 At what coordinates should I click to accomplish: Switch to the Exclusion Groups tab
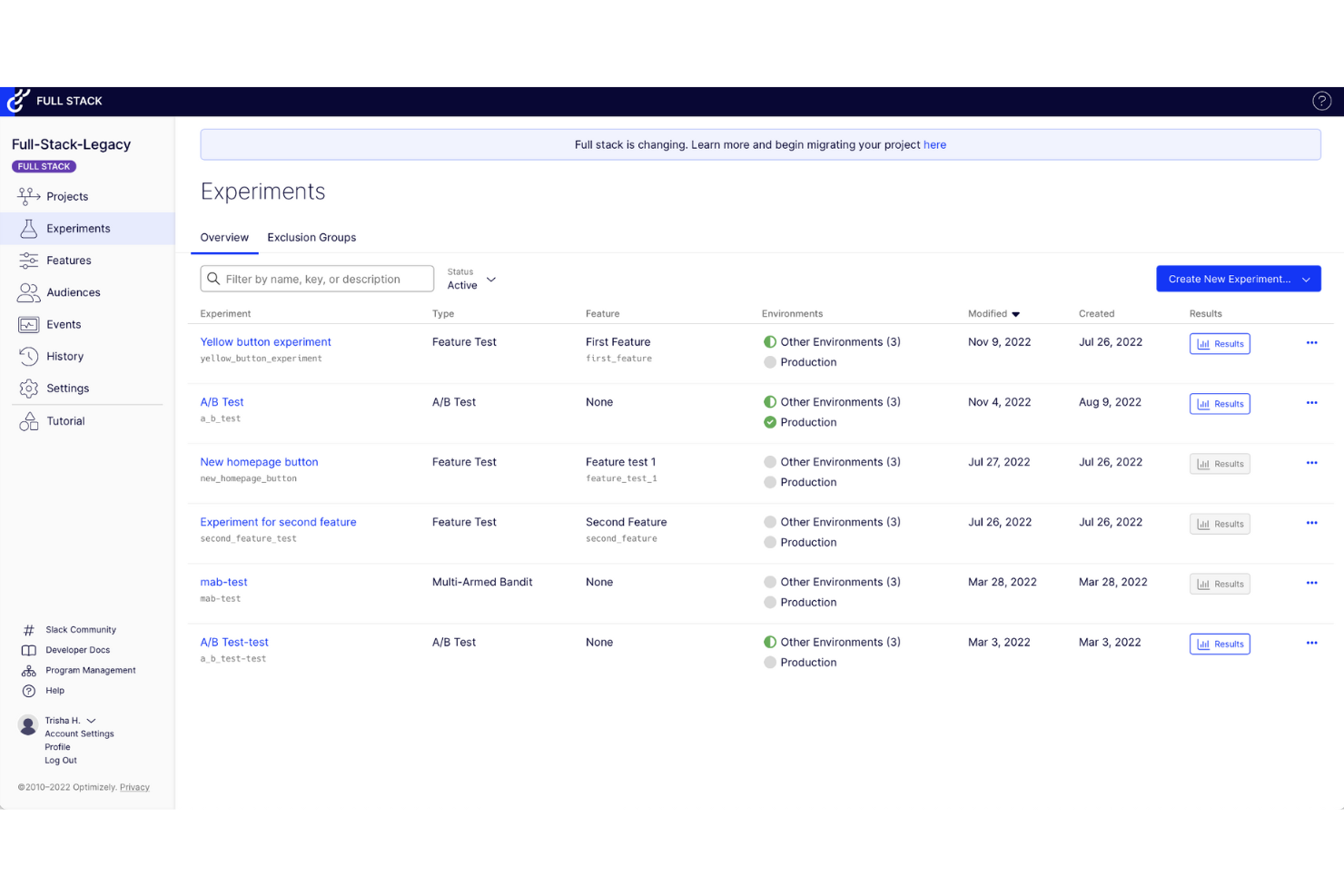(311, 238)
